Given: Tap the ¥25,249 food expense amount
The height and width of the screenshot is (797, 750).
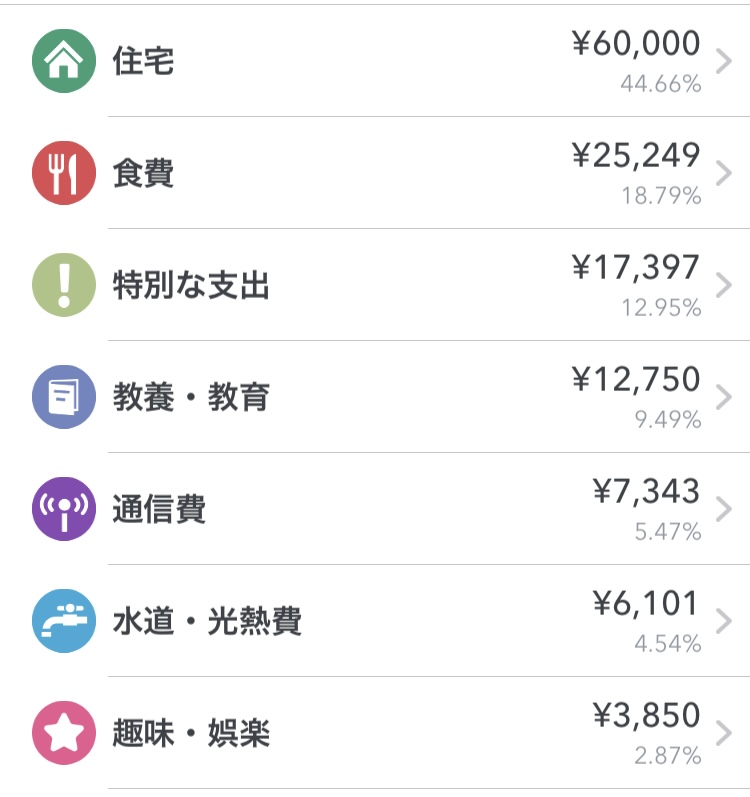Looking at the screenshot, I should point(636,155).
